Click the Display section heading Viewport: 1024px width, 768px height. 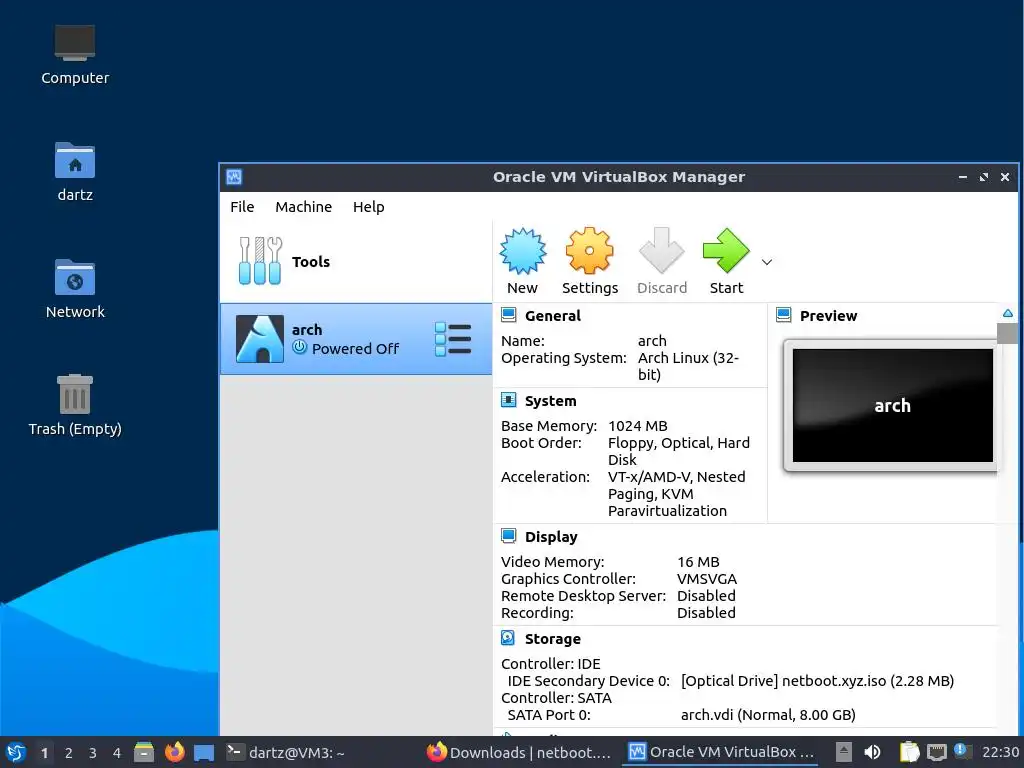(x=551, y=537)
